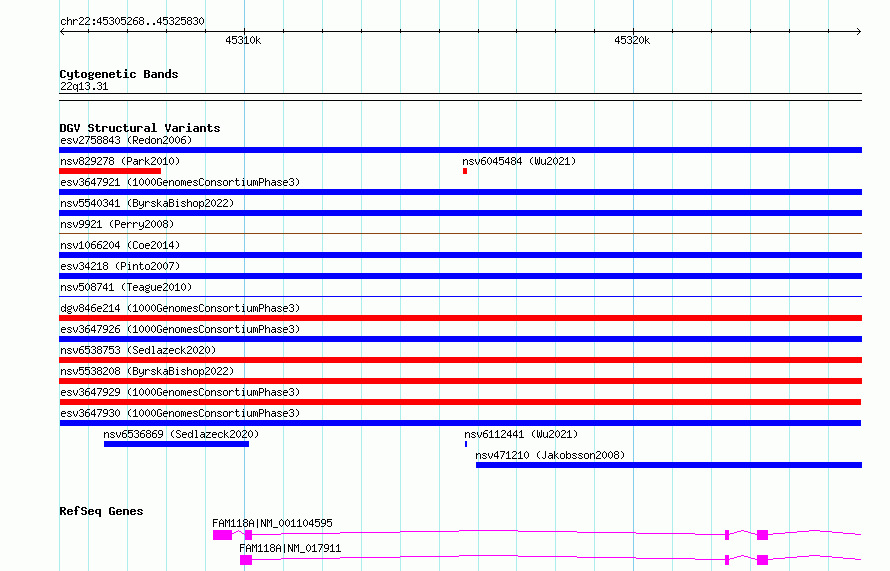Screen dimensions: 890x571
Task: Click the nsv5540341 (ByrskaBishop2022) label
Action: coord(147,203)
